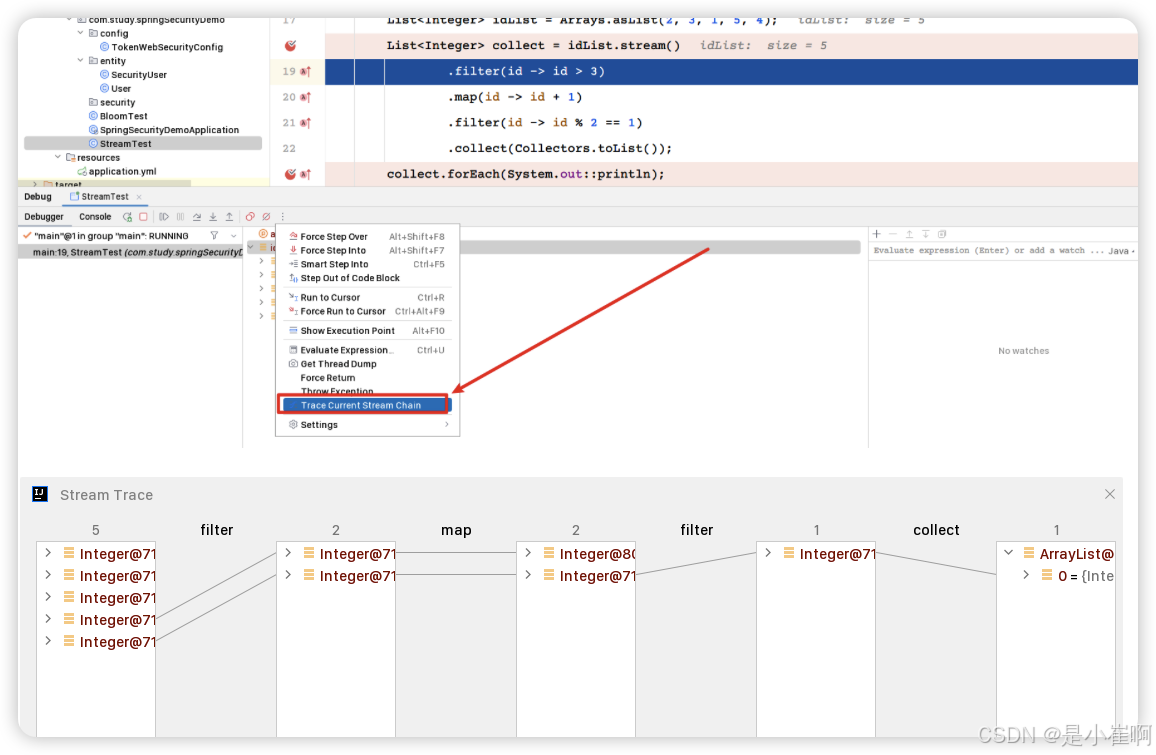The width and height of the screenshot is (1156, 755).
Task: Choose Smart Step Into
Action: pyautogui.click(x=367, y=264)
